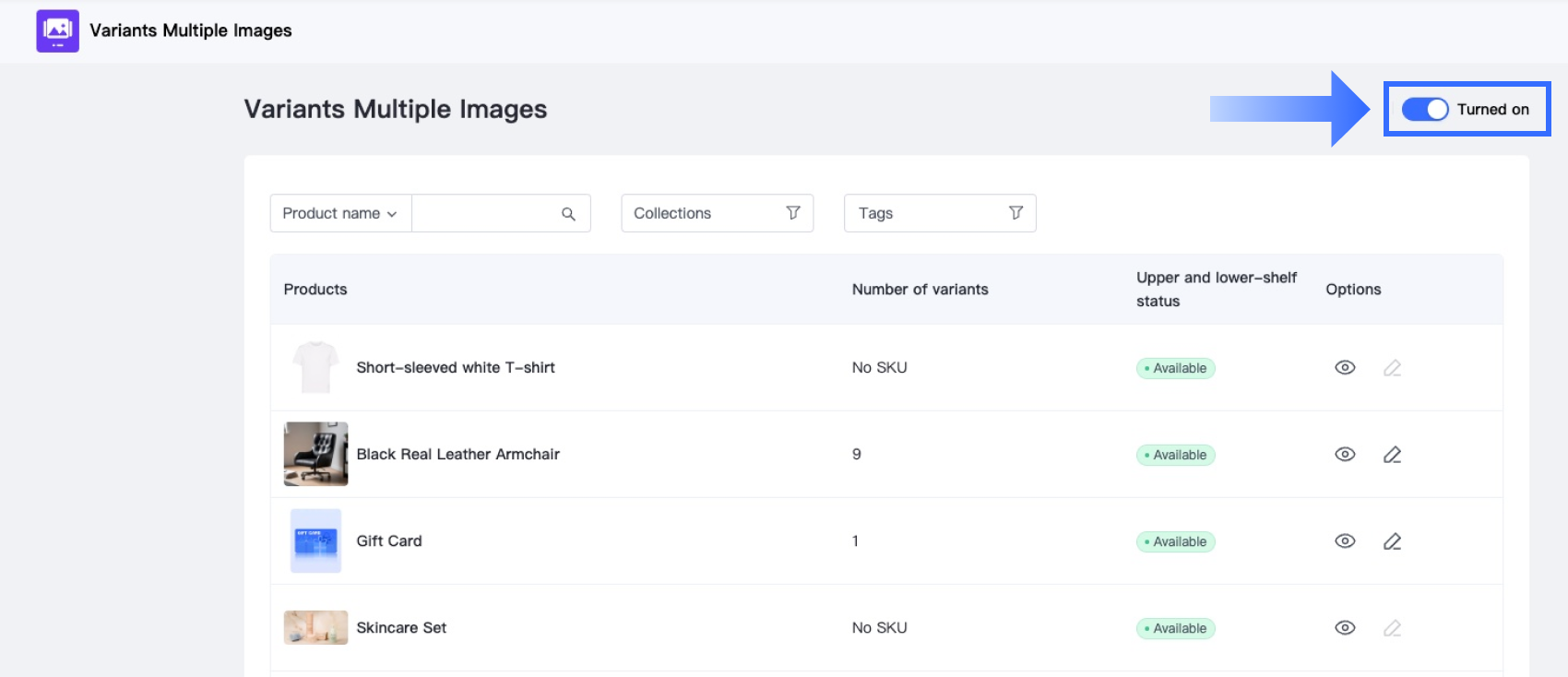Click the Gift Card edit pencil icon
The height and width of the screenshot is (677, 1568).
pyautogui.click(x=1392, y=541)
